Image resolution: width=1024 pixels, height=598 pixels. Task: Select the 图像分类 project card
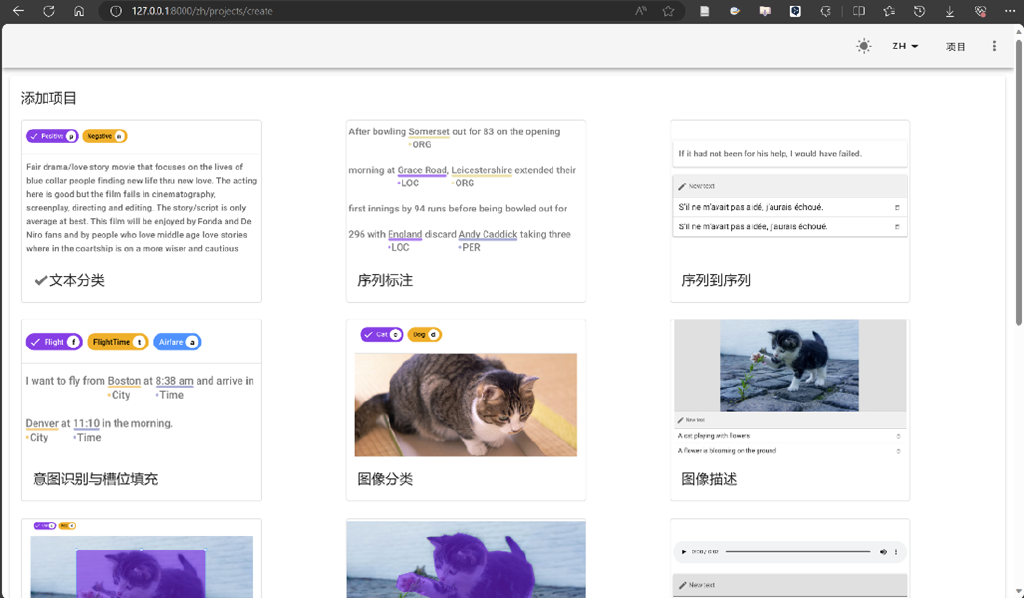pos(465,410)
